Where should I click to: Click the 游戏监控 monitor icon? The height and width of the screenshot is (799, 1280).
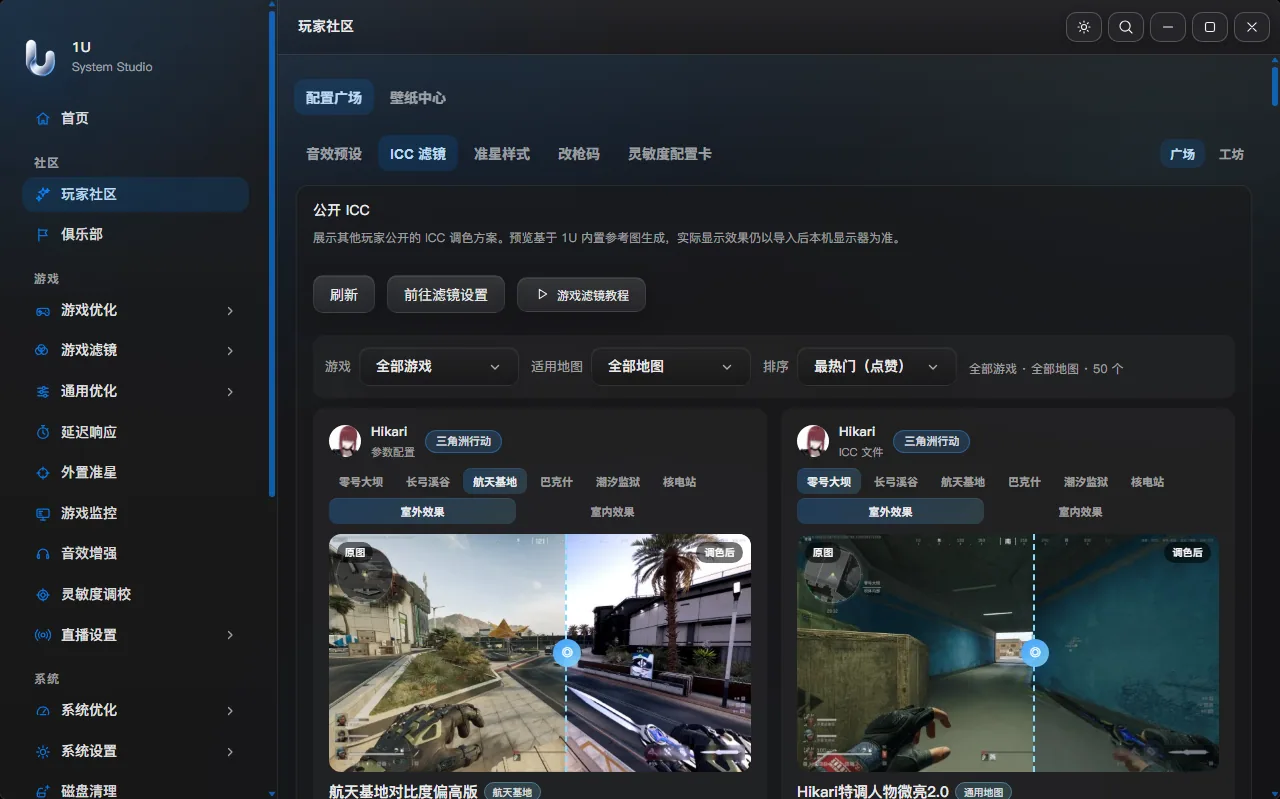click(x=42, y=513)
